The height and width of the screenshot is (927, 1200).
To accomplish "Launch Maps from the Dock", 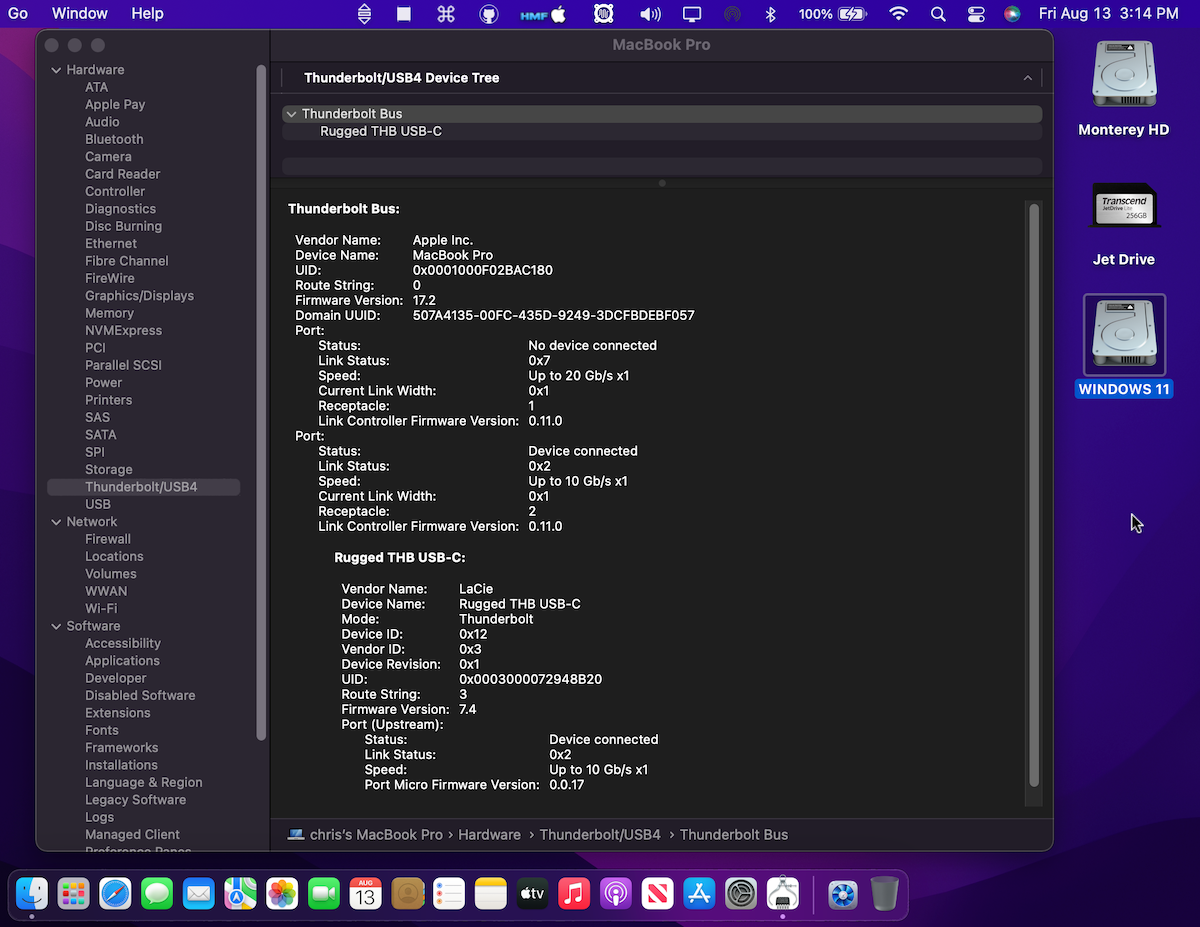I will 241,893.
